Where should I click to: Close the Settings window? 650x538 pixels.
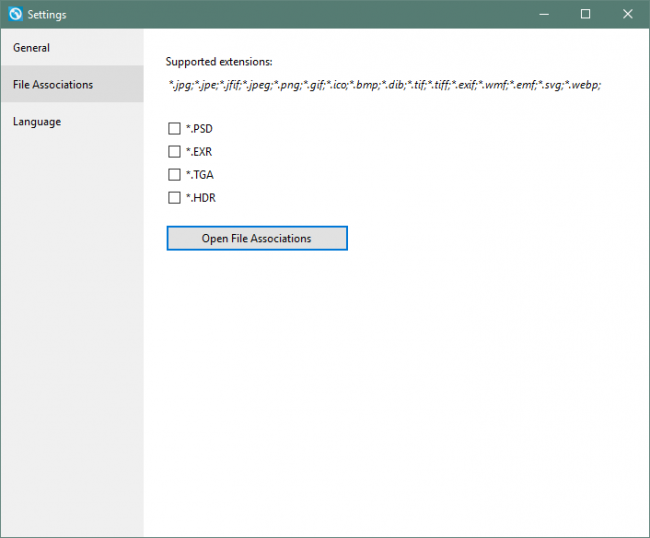pos(627,14)
